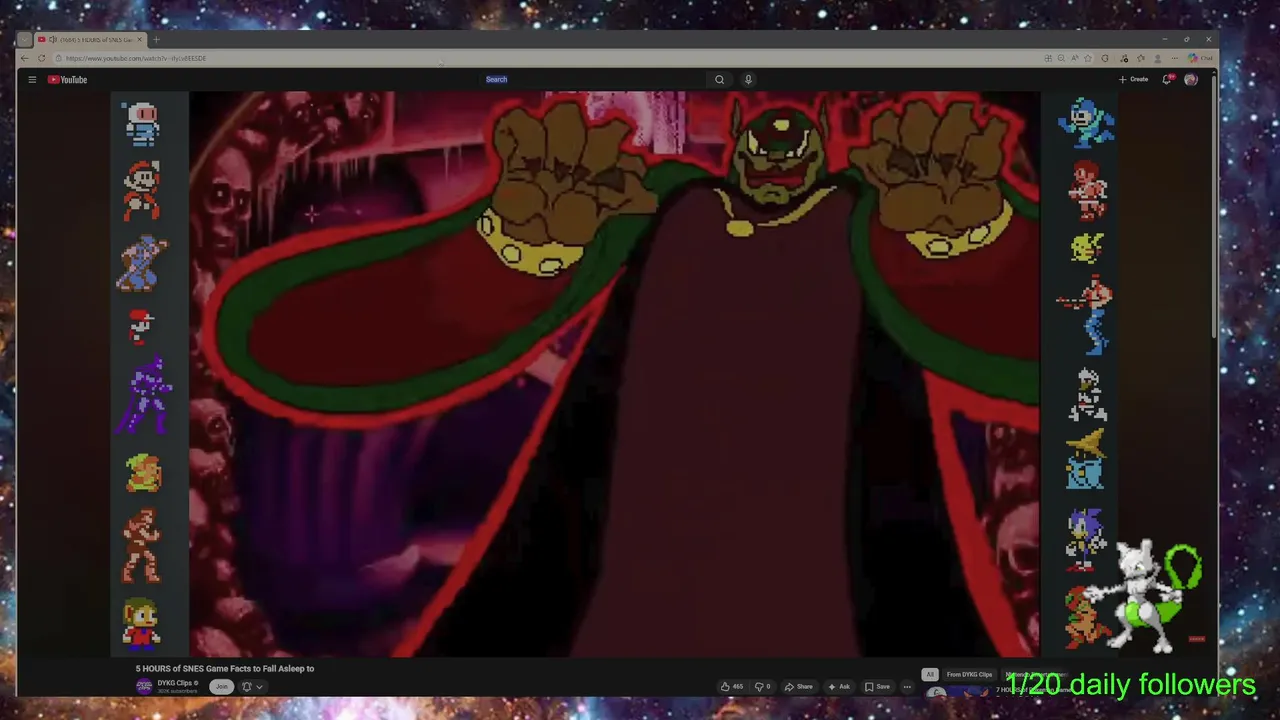Save the video to a playlist
This screenshot has height=720, width=1280.
(877, 687)
